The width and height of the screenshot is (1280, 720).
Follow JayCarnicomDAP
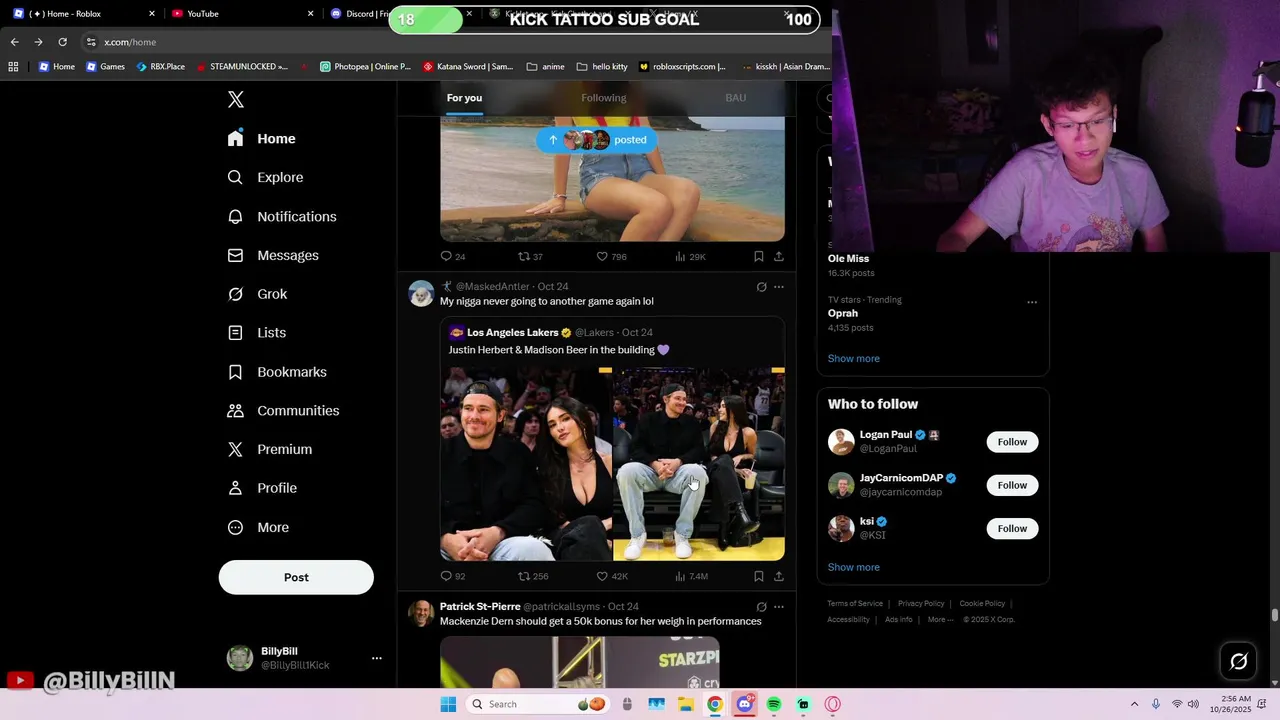point(1012,485)
